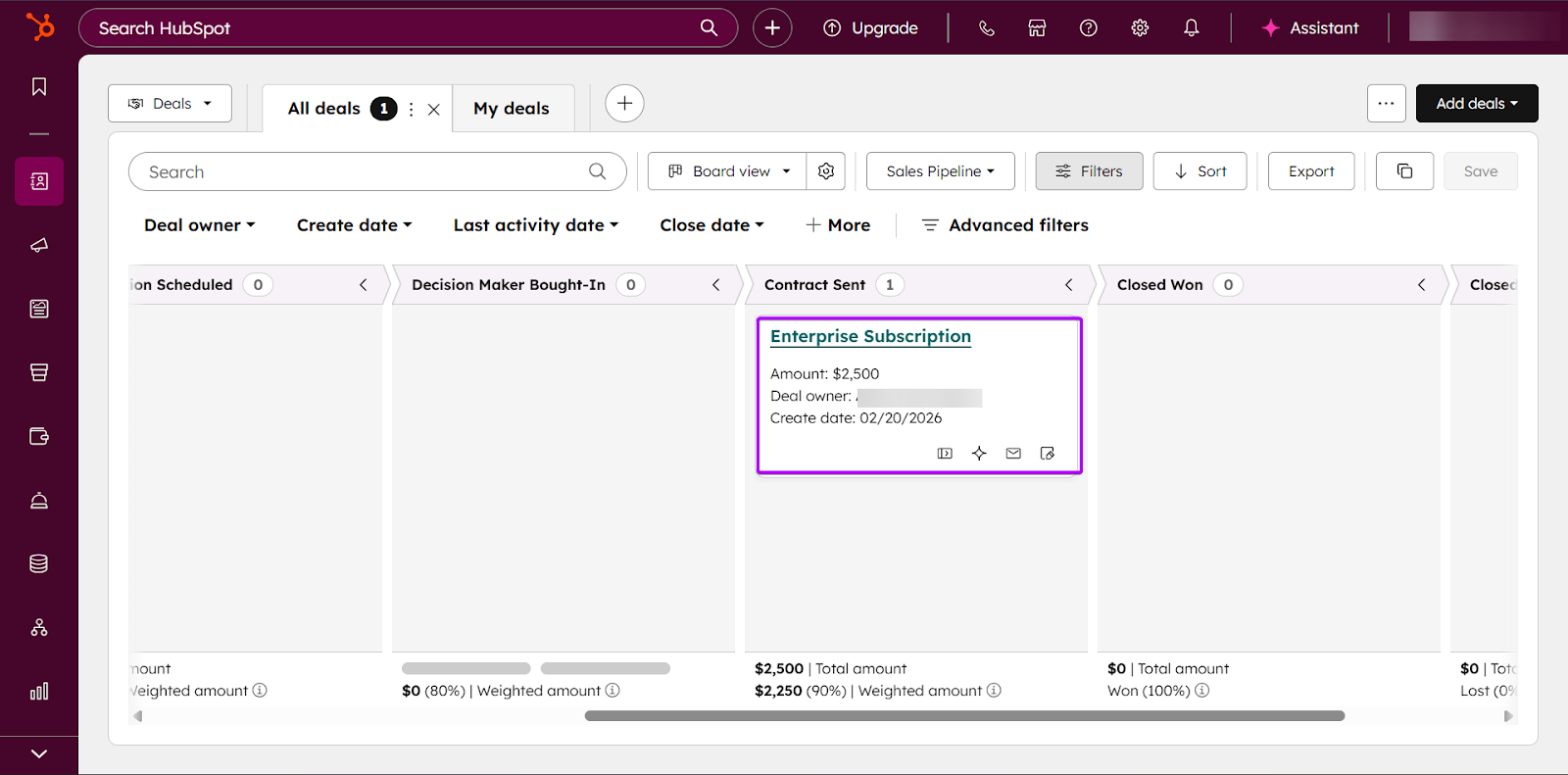Open the CRM contacts sidebar icon
The height and width of the screenshot is (775, 1568).
pyautogui.click(x=39, y=181)
